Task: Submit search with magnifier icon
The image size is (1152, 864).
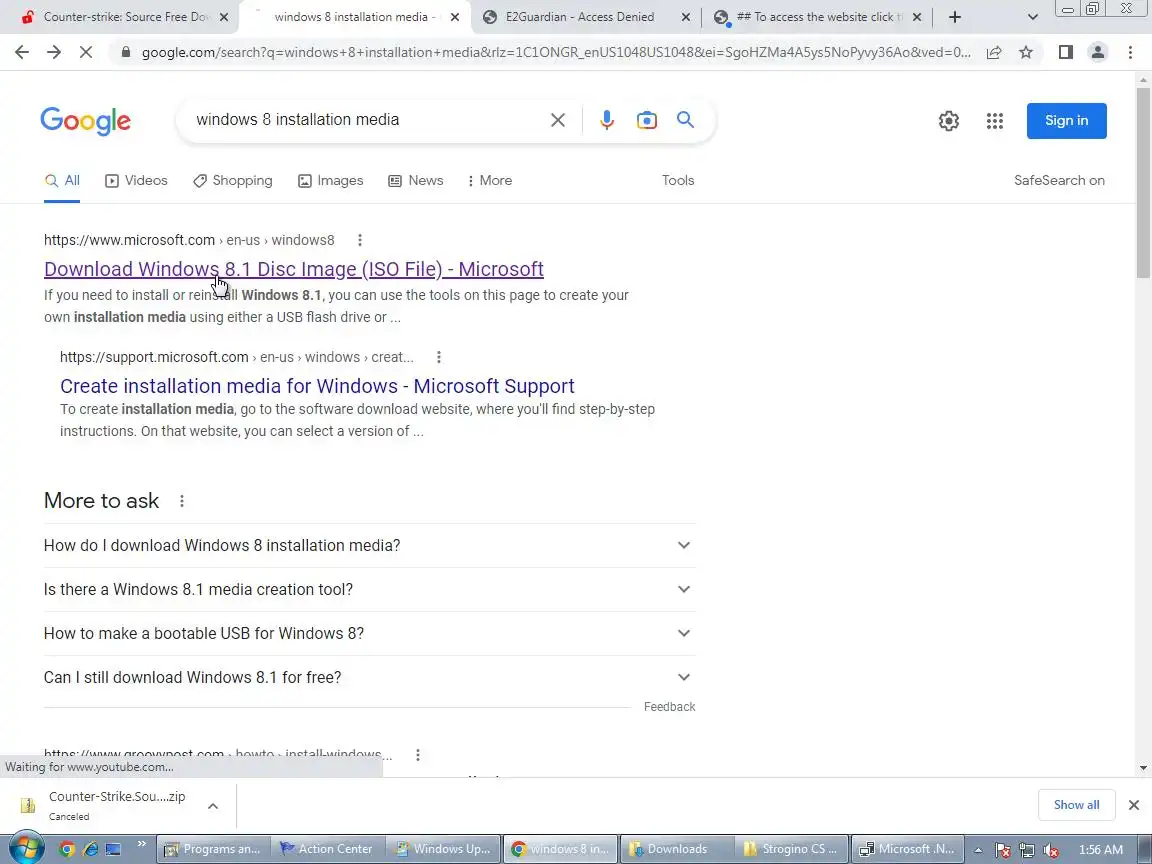Action: point(685,120)
